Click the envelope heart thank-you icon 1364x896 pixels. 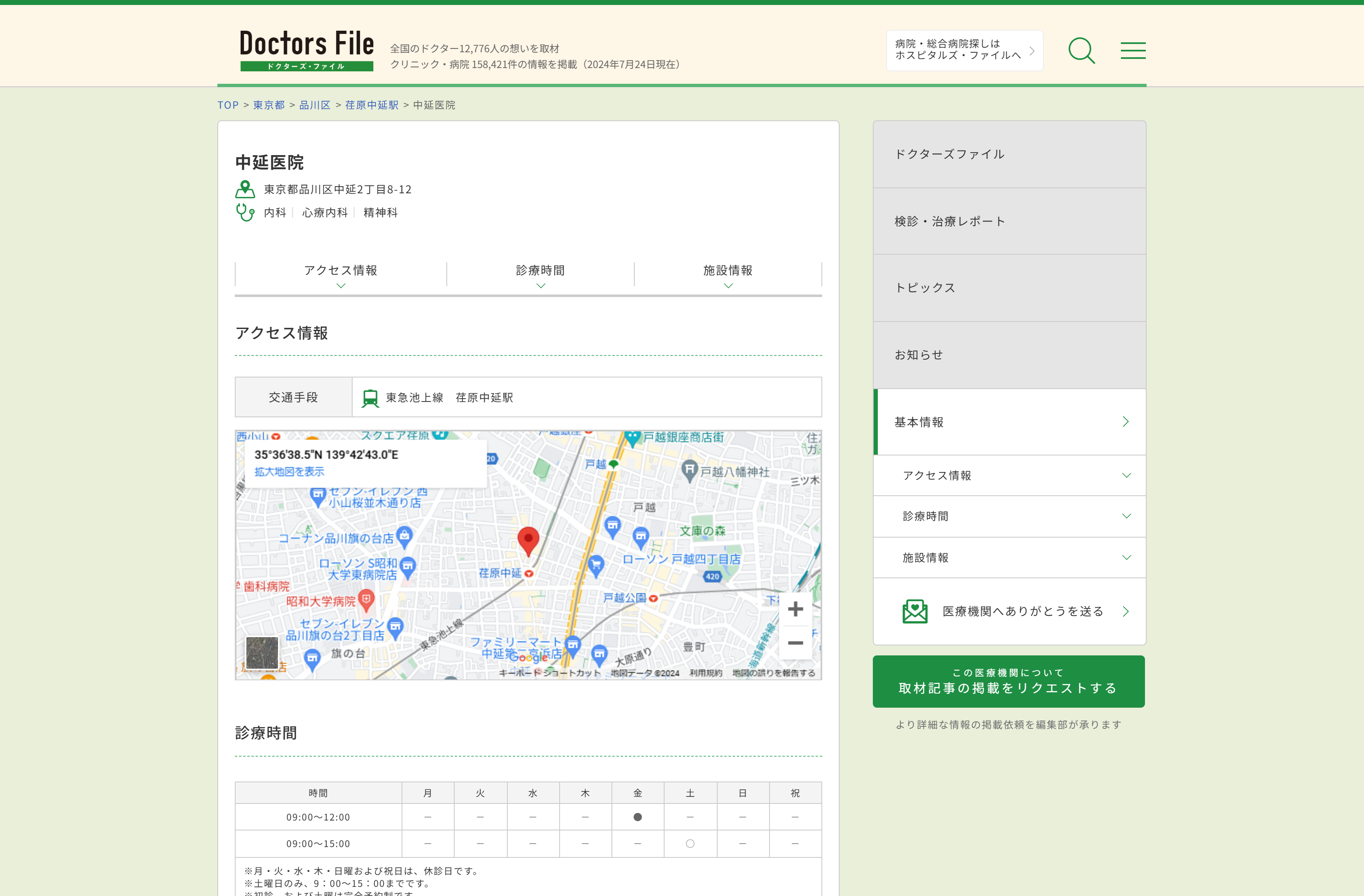[915, 611]
